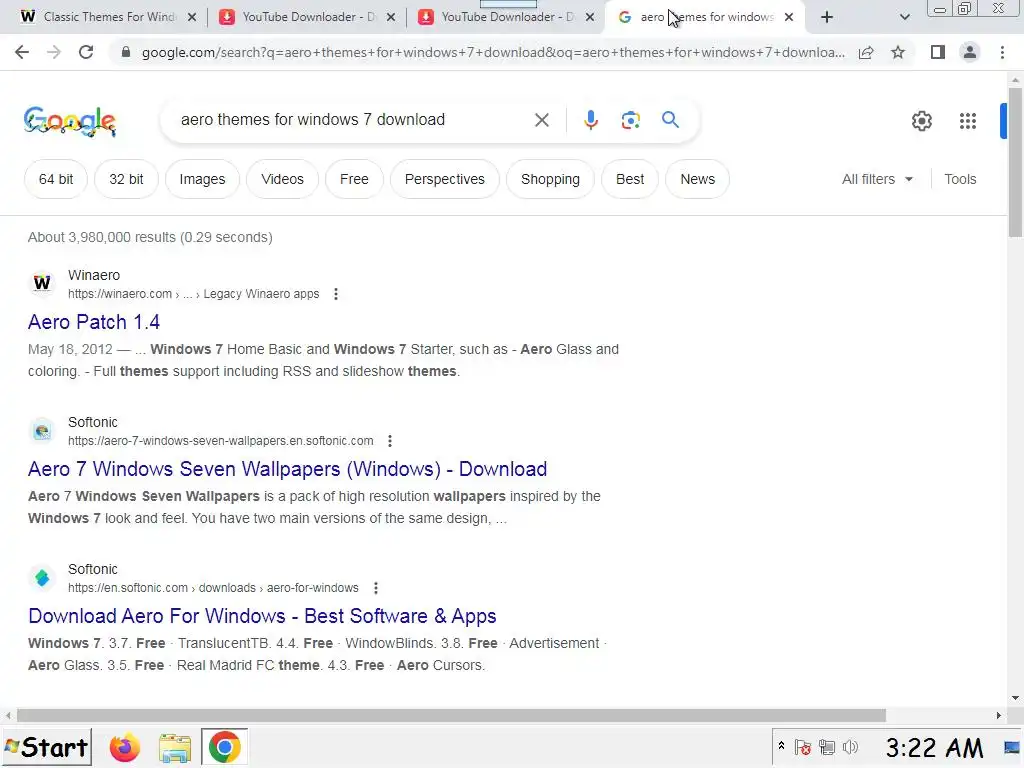Show hidden tray icons with the arrow
Image resolution: width=1024 pixels, height=768 pixels.
click(781, 745)
